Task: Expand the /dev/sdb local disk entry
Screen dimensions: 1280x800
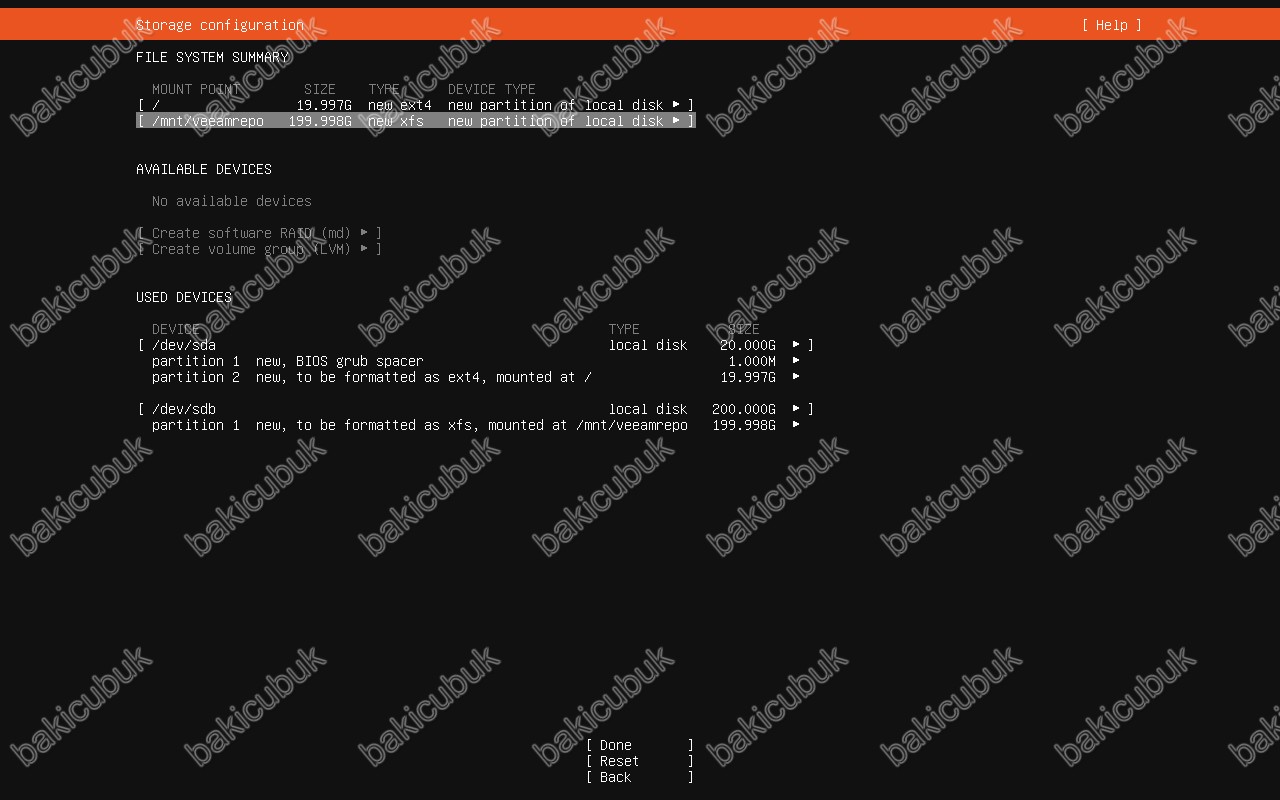Action: tap(184, 409)
